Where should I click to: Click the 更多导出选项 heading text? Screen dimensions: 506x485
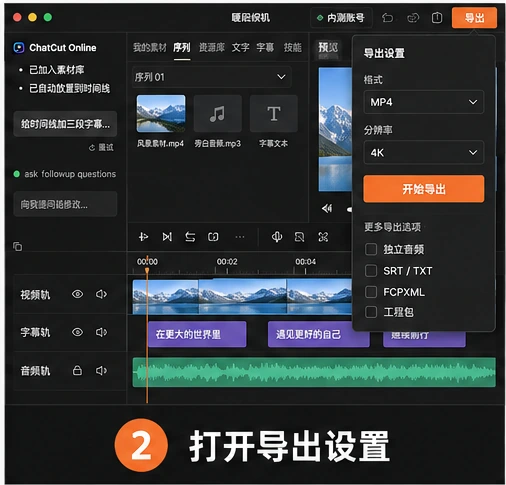pos(392,227)
